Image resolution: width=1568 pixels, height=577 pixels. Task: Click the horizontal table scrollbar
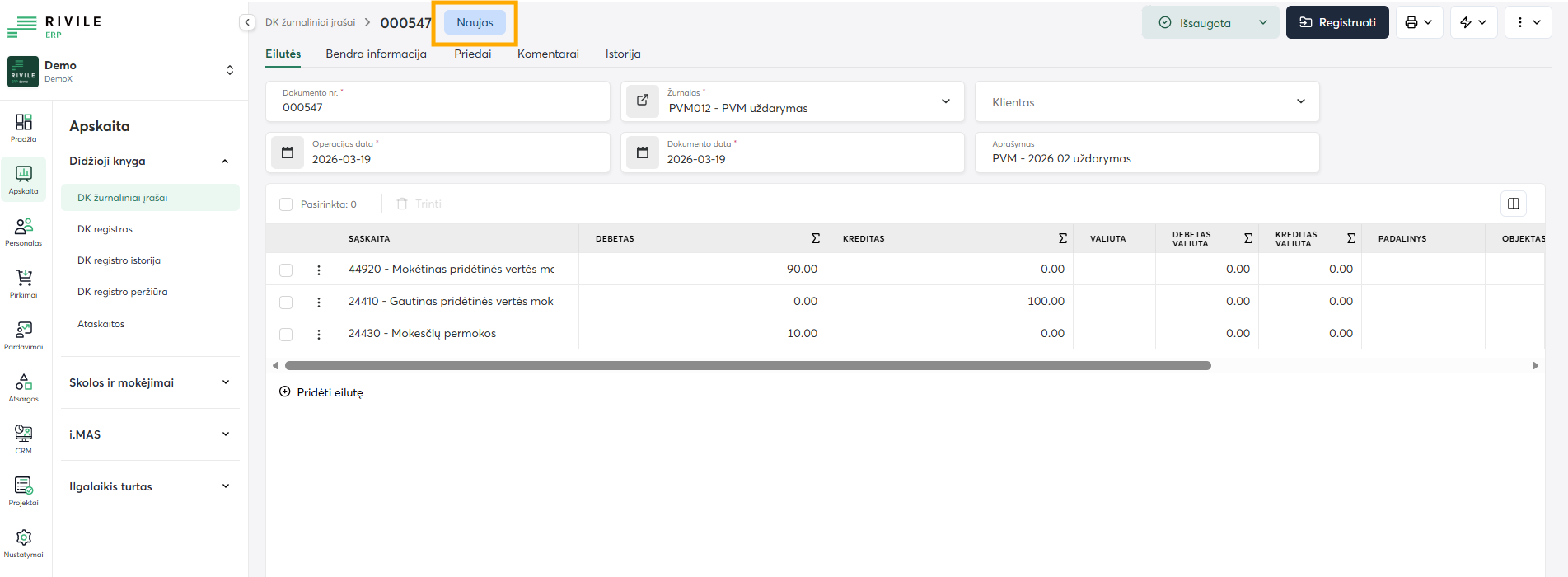[x=747, y=365]
